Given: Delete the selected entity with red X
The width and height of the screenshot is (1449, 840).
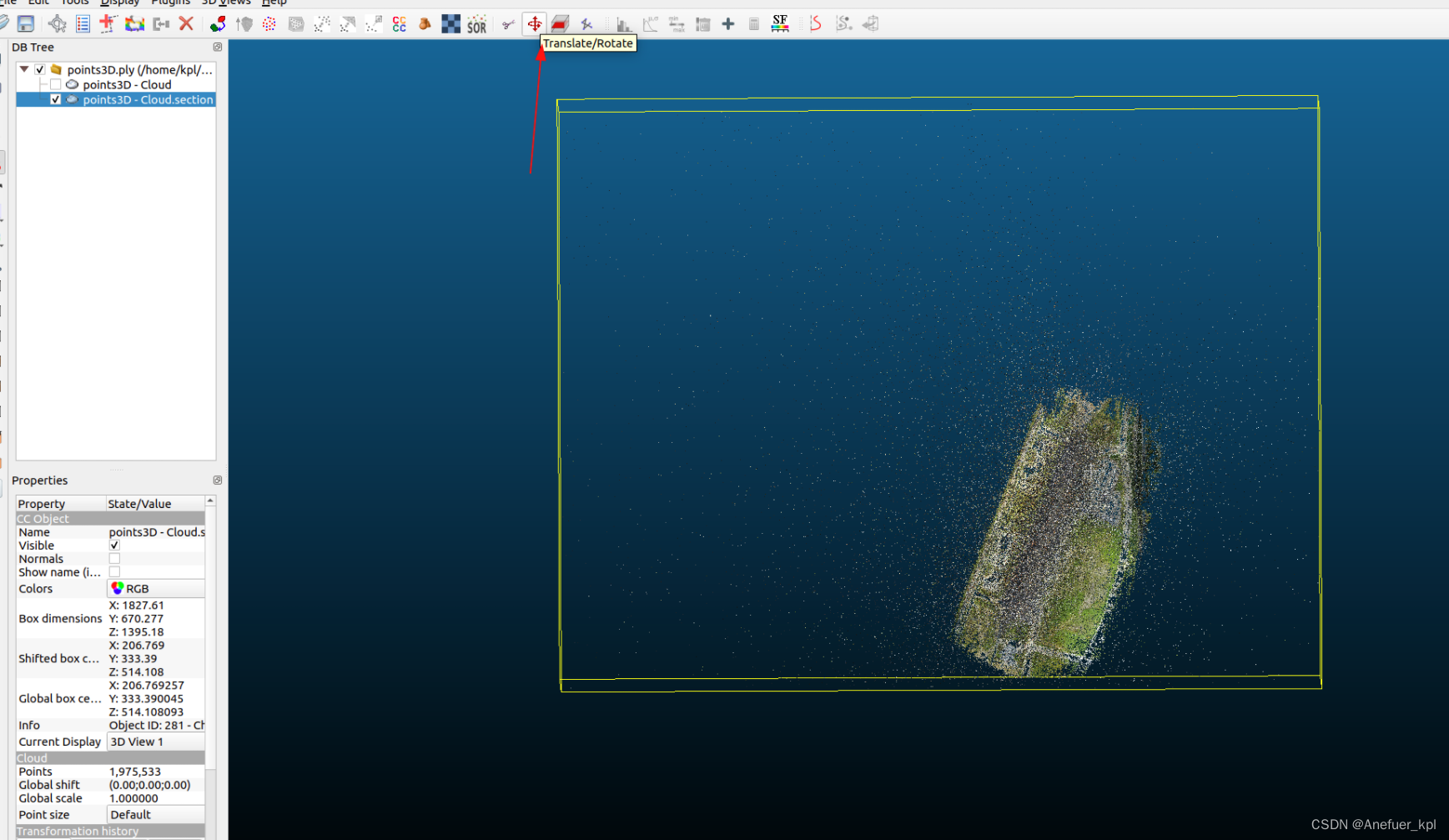Looking at the screenshot, I should click(x=186, y=24).
